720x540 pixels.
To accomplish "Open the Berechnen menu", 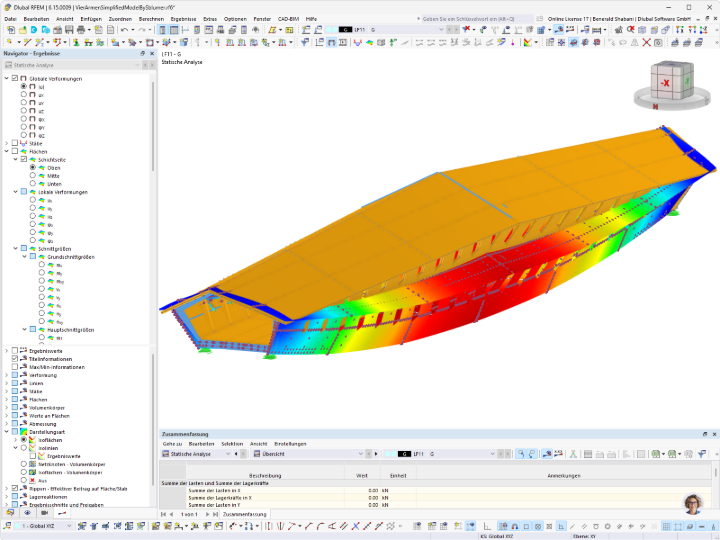I will [x=151, y=19].
